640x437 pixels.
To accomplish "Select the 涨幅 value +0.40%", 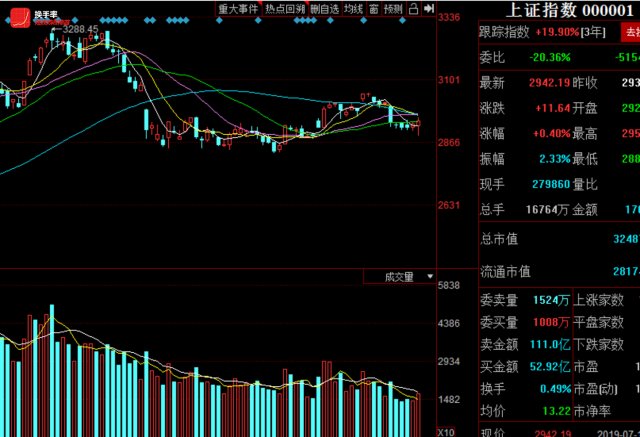I will [x=551, y=133].
